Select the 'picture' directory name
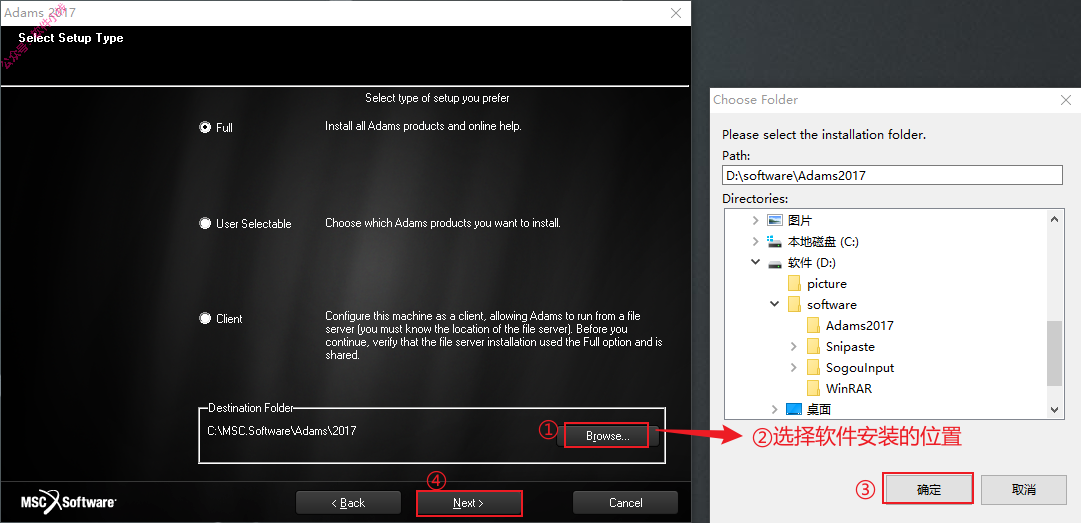 [827, 284]
